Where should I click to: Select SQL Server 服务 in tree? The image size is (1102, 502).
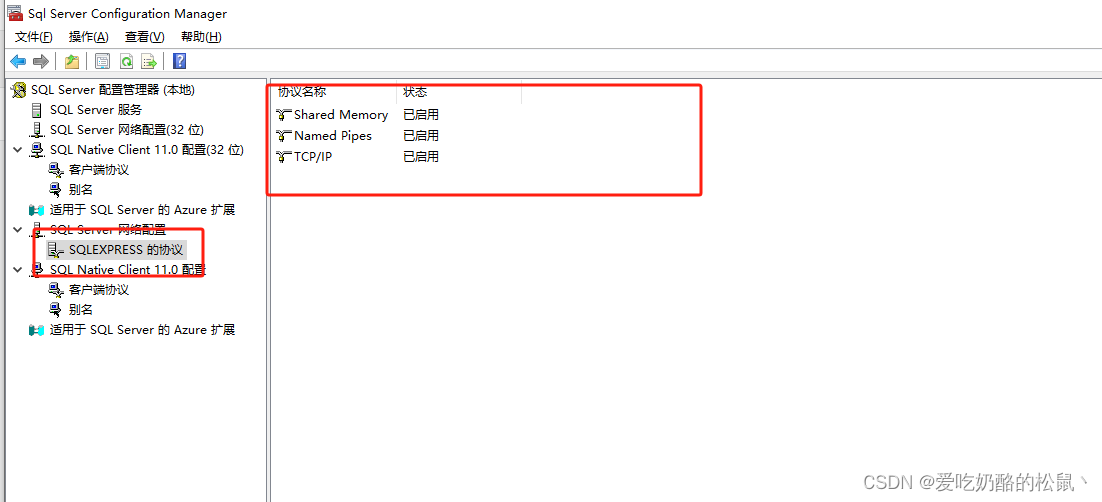[x=96, y=110]
